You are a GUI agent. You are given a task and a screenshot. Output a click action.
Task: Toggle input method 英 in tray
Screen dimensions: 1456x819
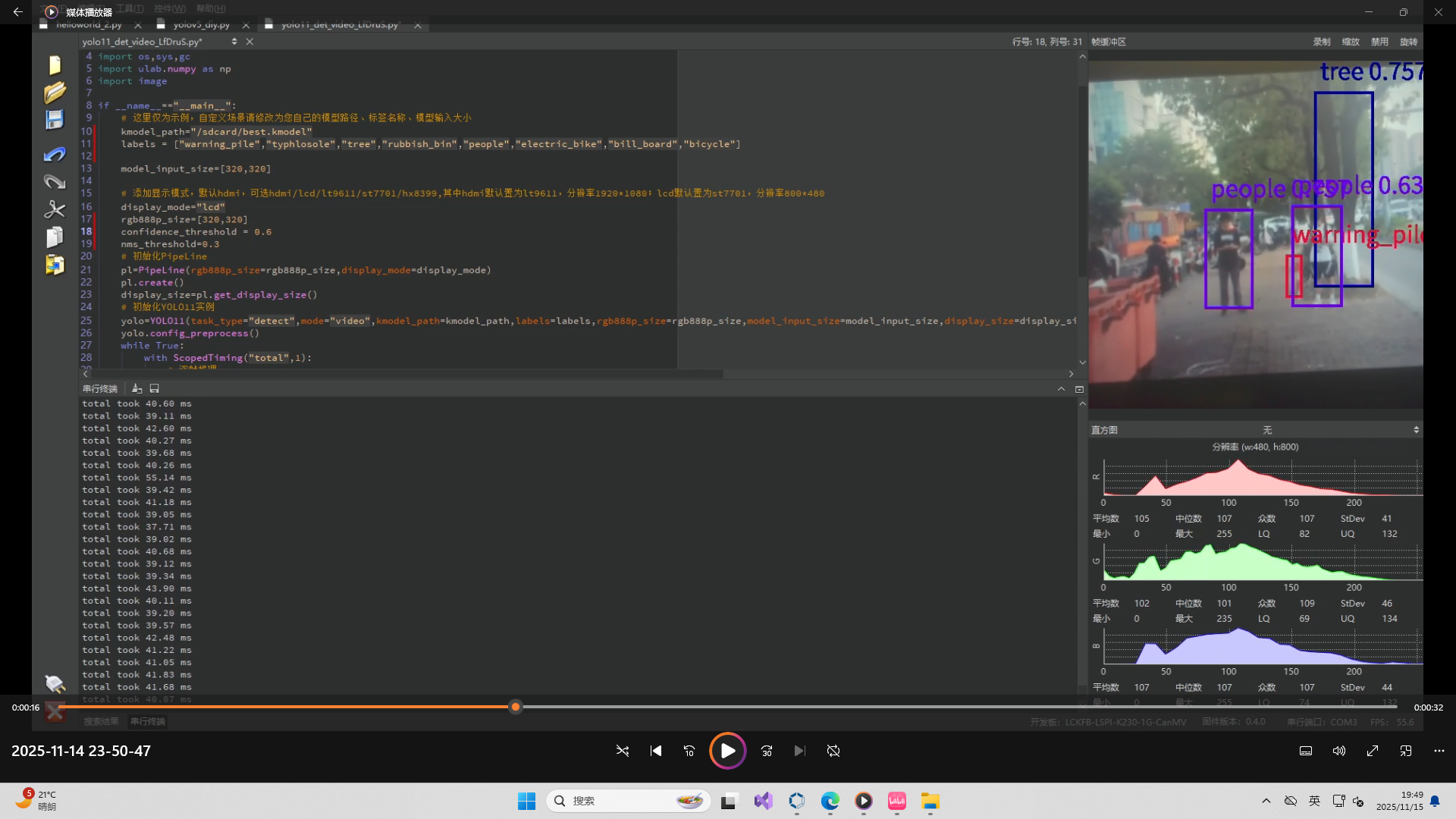(1314, 801)
